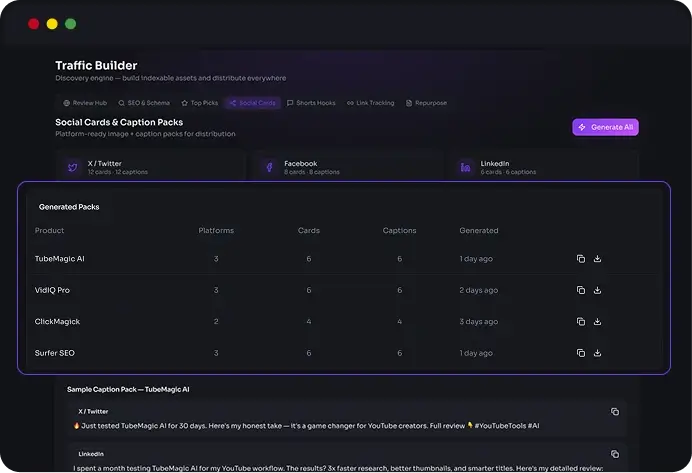This screenshot has width=692, height=473.
Task: Download the TubeMagic AI pack
Action: [597, 259]
